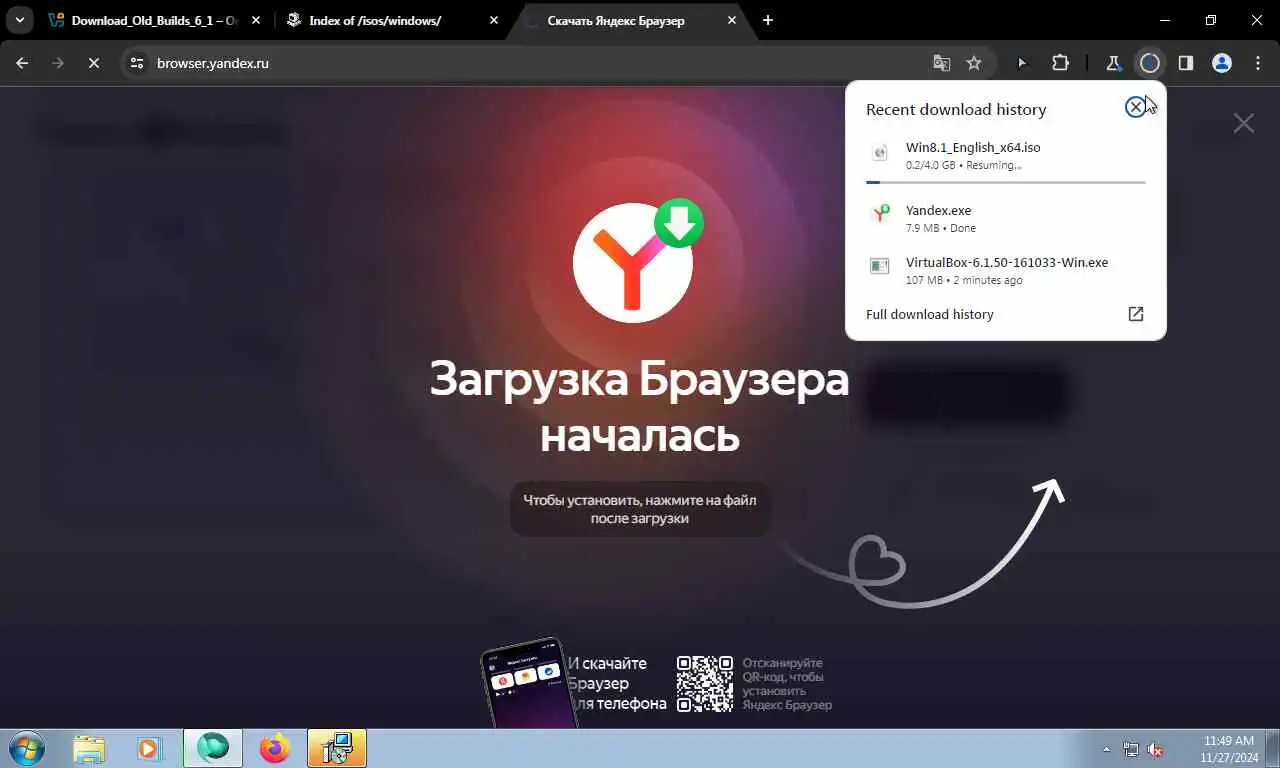The height and width of the screenshot is (768, 1280).
Task: Open the Extensions puzzle icon
Action: pos(1060,63)
